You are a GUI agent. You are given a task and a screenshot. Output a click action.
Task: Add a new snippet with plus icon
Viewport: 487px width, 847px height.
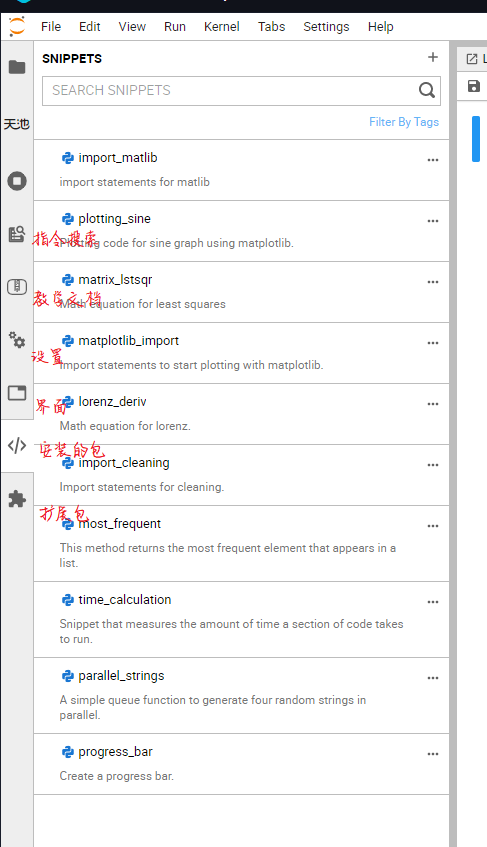(432, 57)
